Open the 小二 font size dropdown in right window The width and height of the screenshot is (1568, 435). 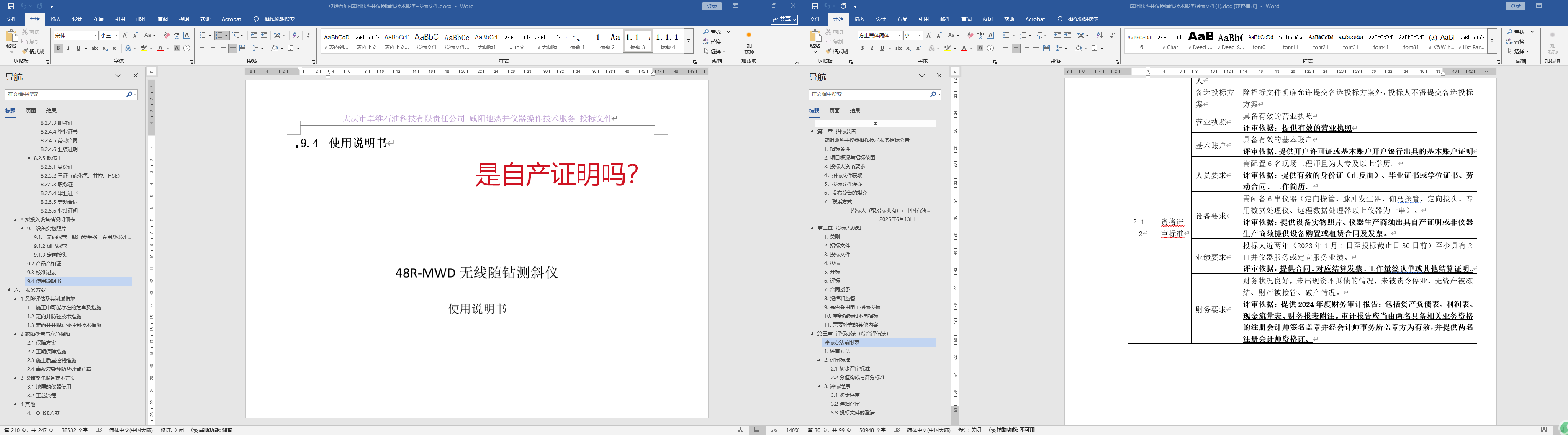[919, 35]
